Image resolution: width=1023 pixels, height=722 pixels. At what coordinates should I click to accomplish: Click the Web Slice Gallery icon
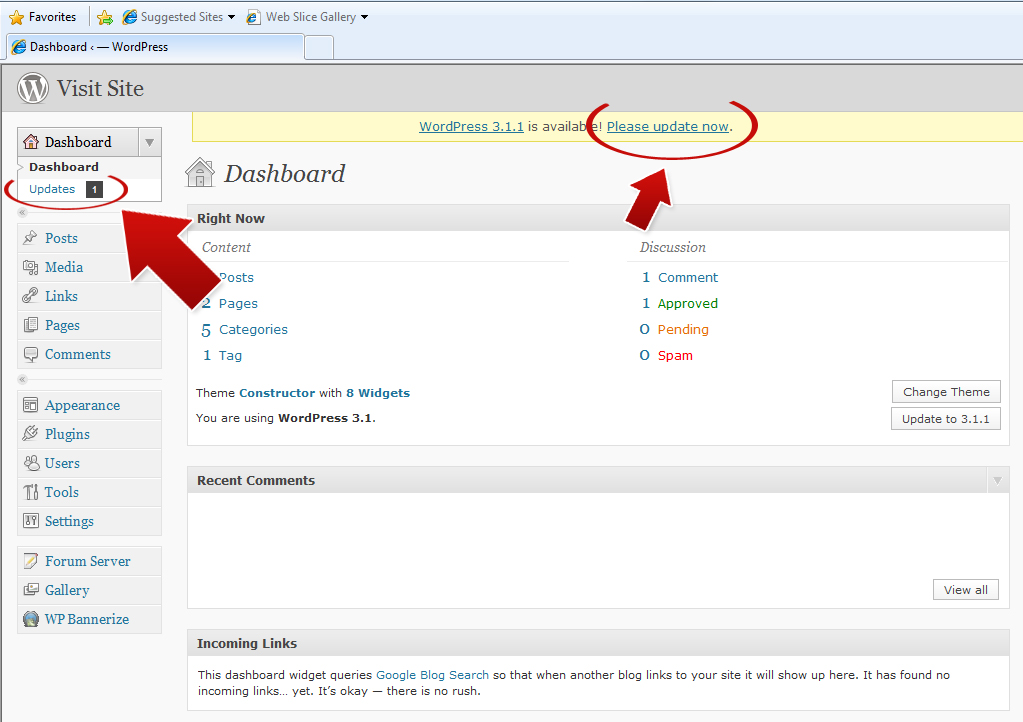[253, 17]
